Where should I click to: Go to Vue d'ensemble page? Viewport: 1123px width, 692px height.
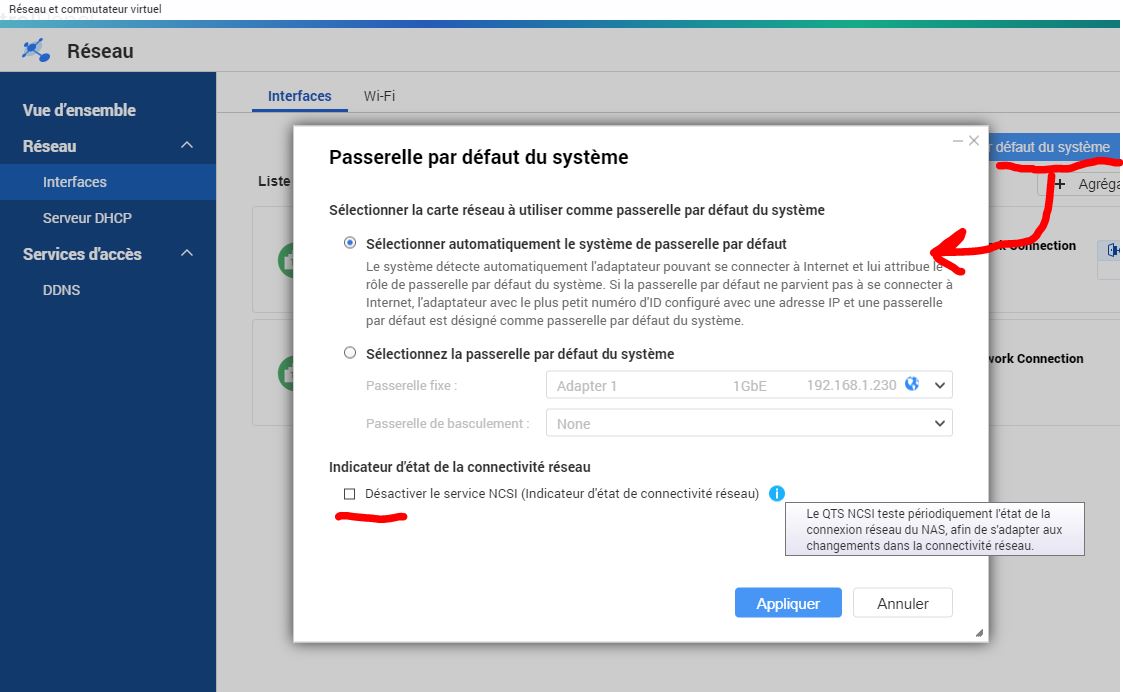point(79,110)
